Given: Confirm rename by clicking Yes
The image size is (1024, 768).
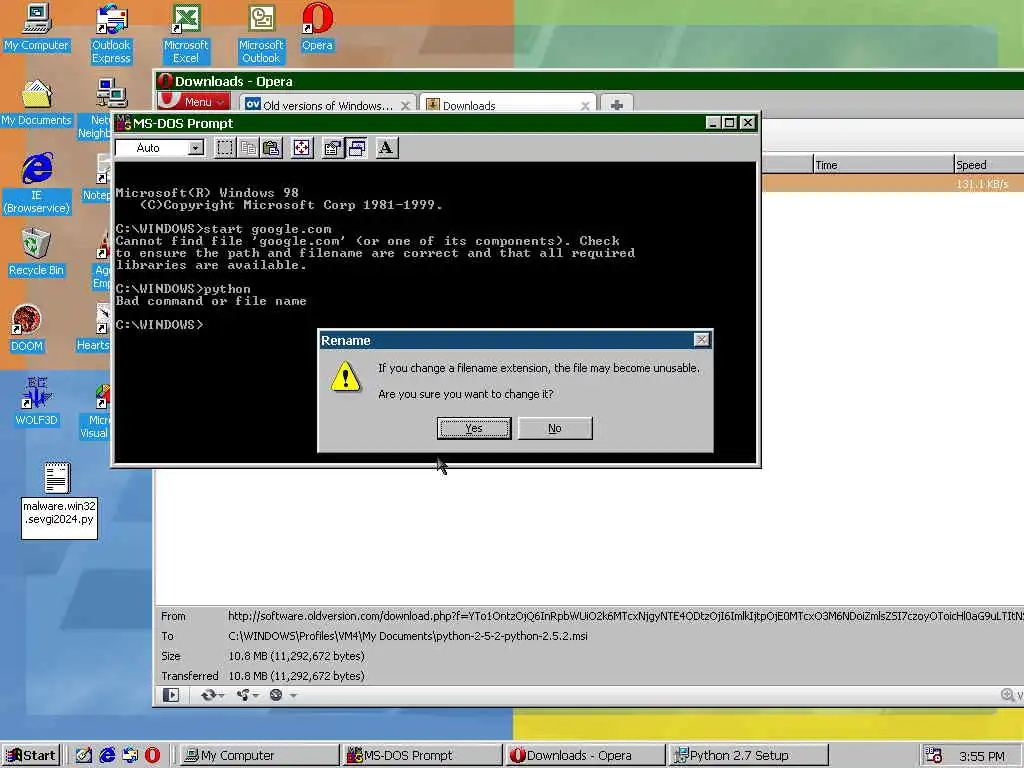Looking at the screenshot, I should coord(474,428).
